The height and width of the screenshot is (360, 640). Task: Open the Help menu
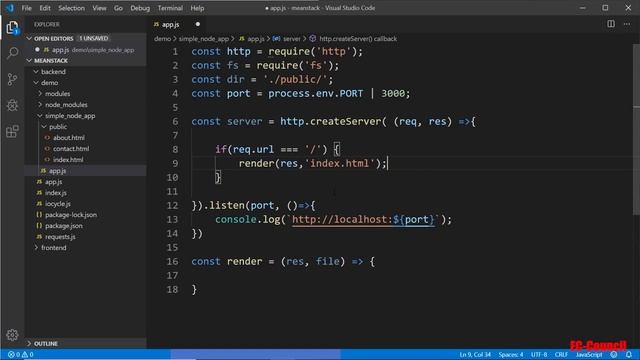pyautogui.click(x=197, y=8)
